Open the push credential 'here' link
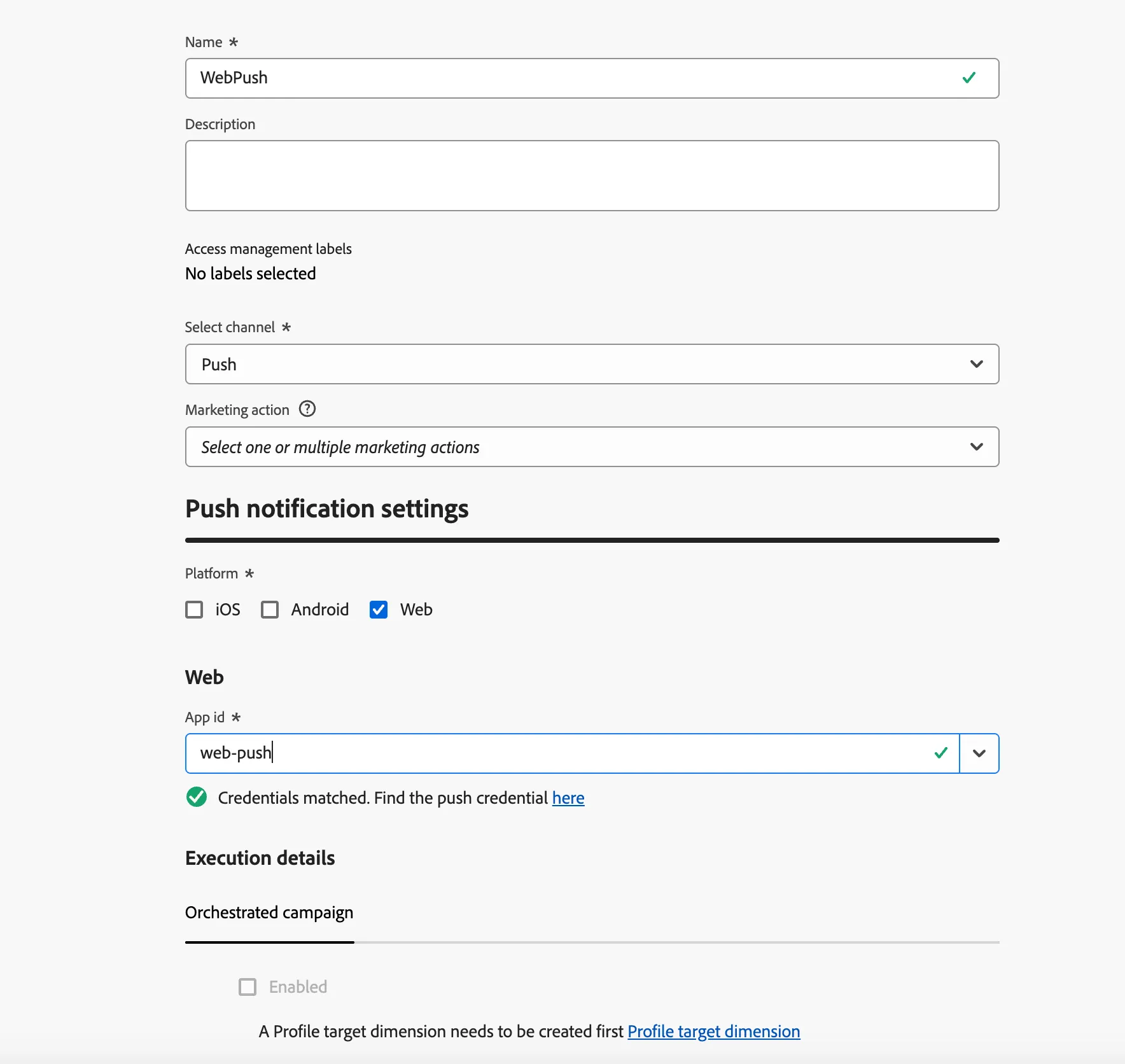 tap(568, 798)
